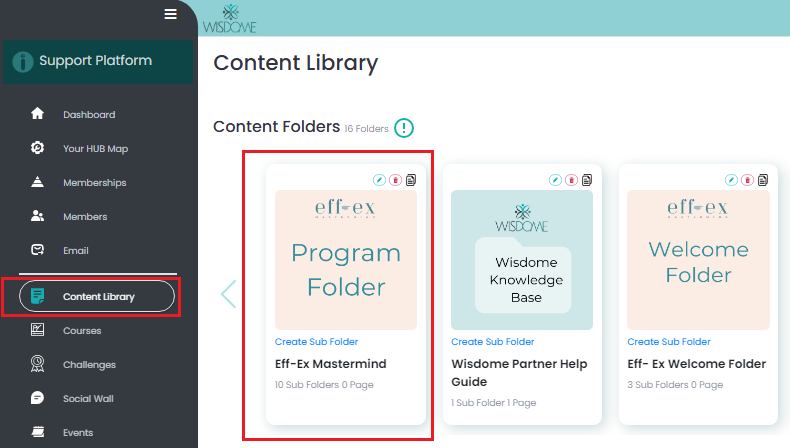The height and width of the screenshot is (448, 790).
Task: Click '3 Sub Folders 0 Page' text
Action: pyautogui.click(x=675, y=385)
